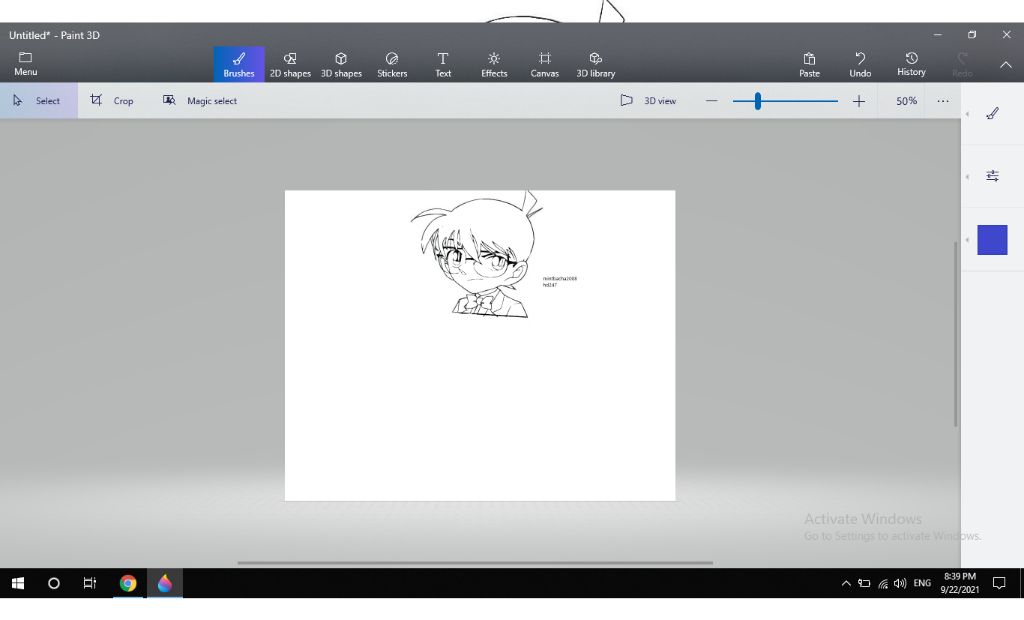
Task: Show hidden system tray icons
Action: (846, 583)
